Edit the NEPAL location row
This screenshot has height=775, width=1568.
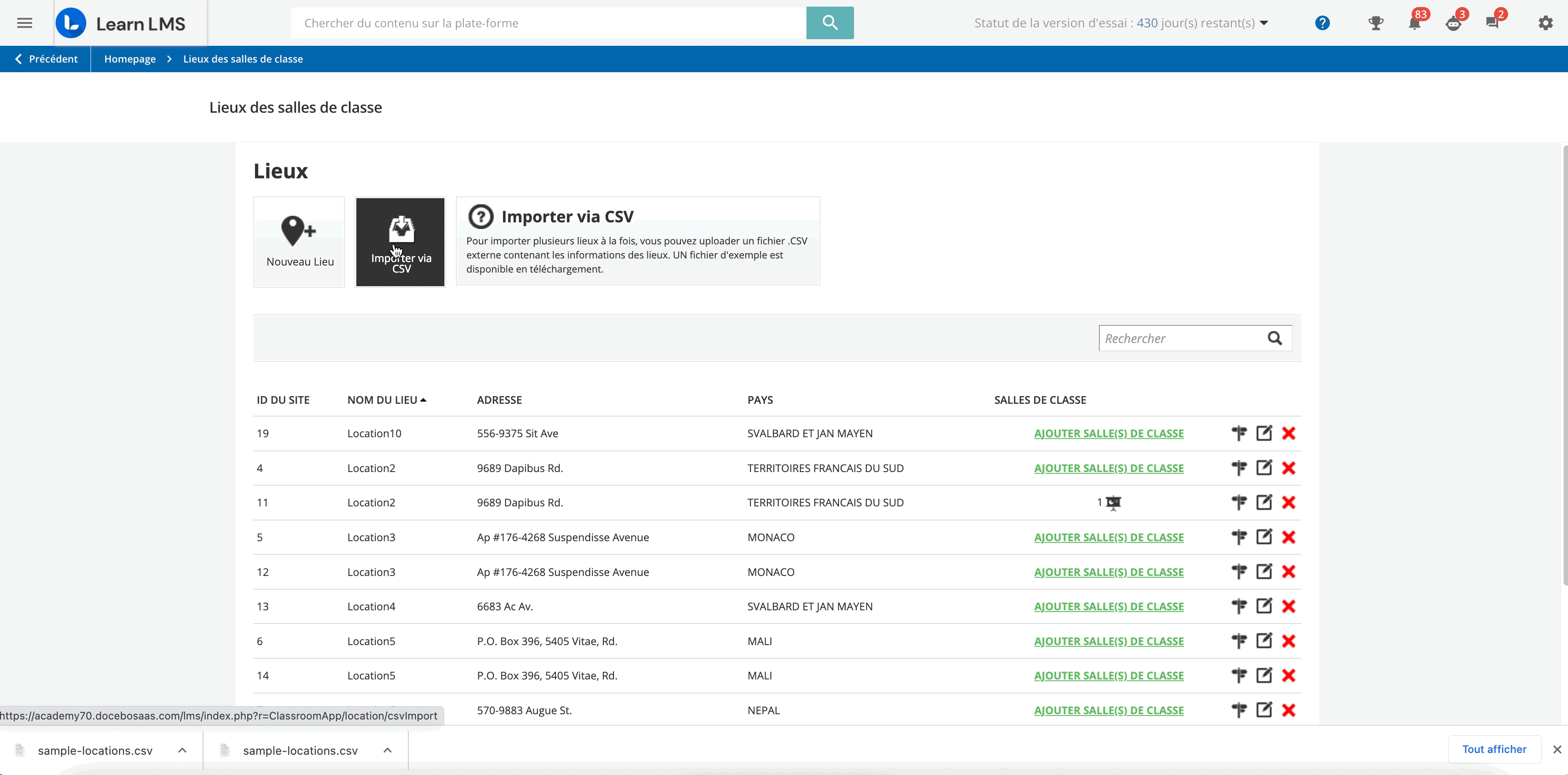1264,710
